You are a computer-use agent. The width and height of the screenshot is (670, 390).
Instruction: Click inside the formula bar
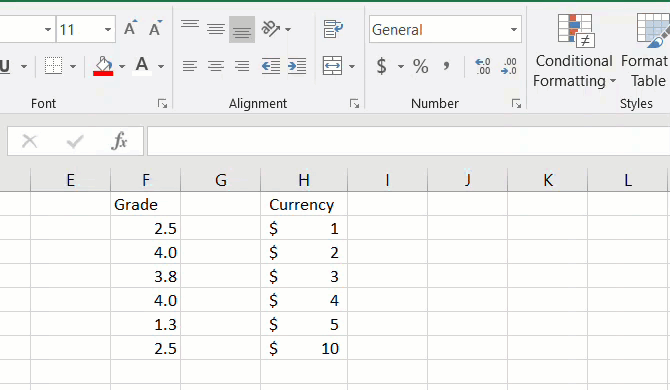408,141
